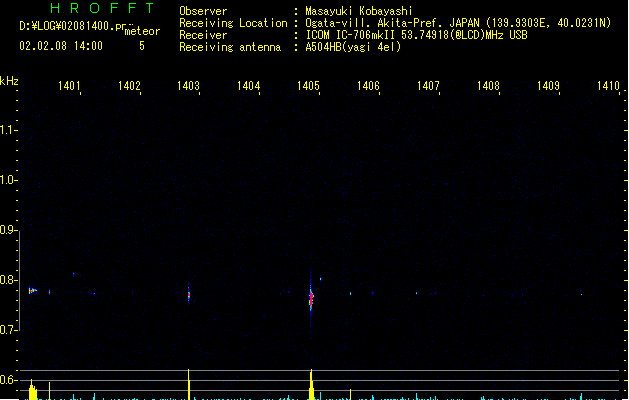
Task: Click the 1.1 kHz frequency axis label
Action: 8,130
